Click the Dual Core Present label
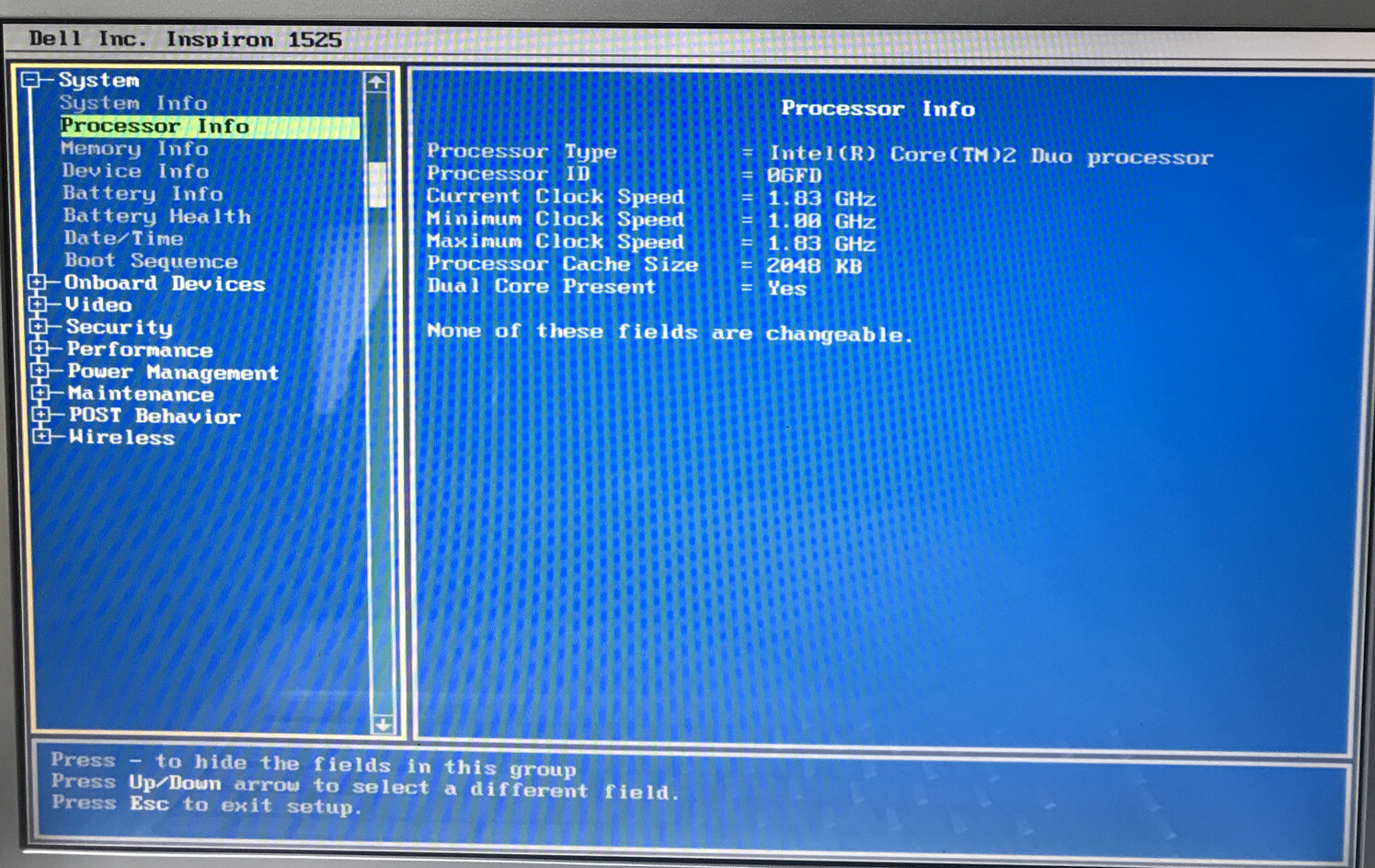The height and width of the screenshot is (868, 1375). pyautogui.click(x=541, y=286)
